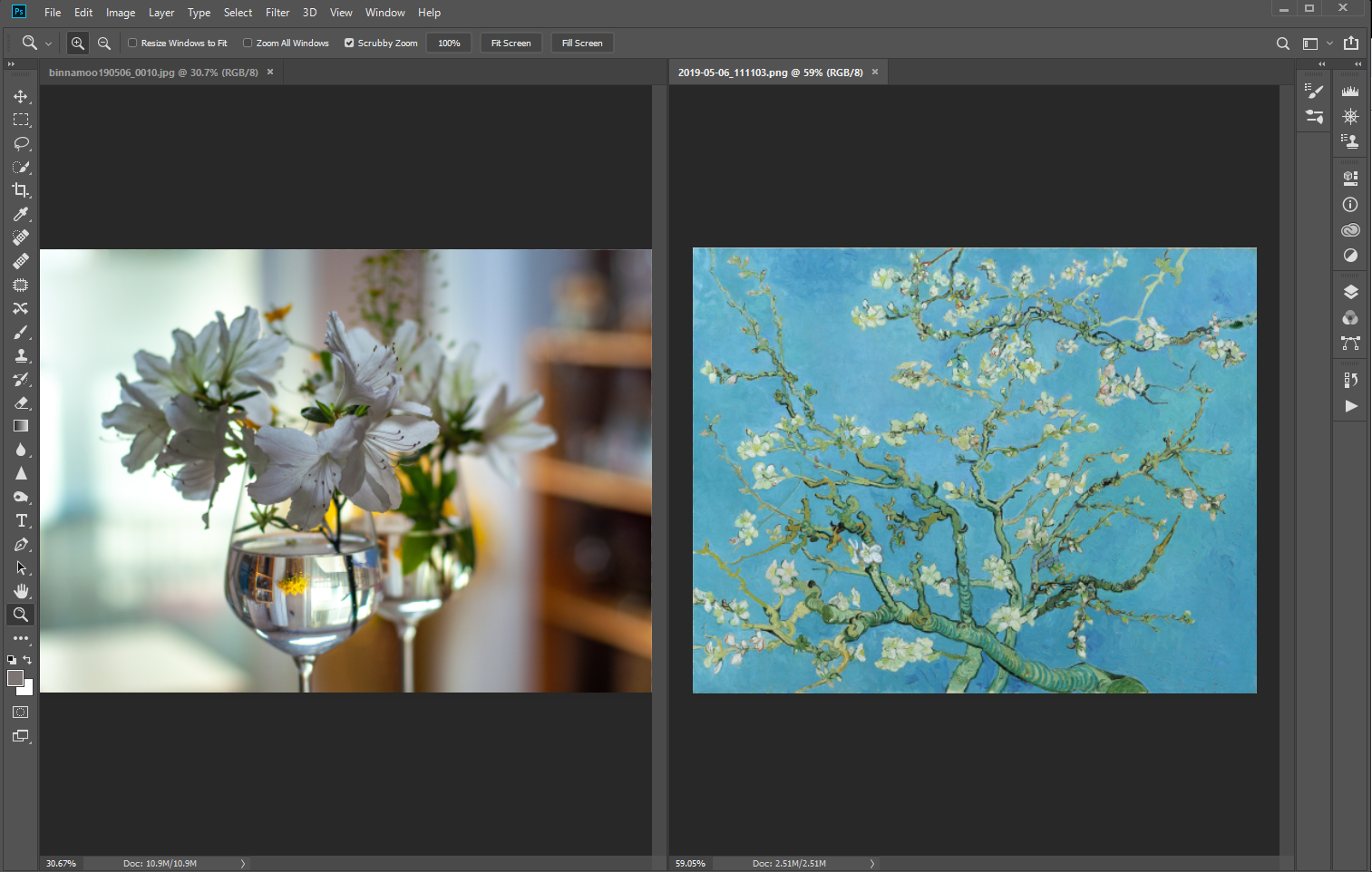Open the Edit Toolbar three-dots menu
Viewport: 1372px width, 872px height.
[21, 638]
